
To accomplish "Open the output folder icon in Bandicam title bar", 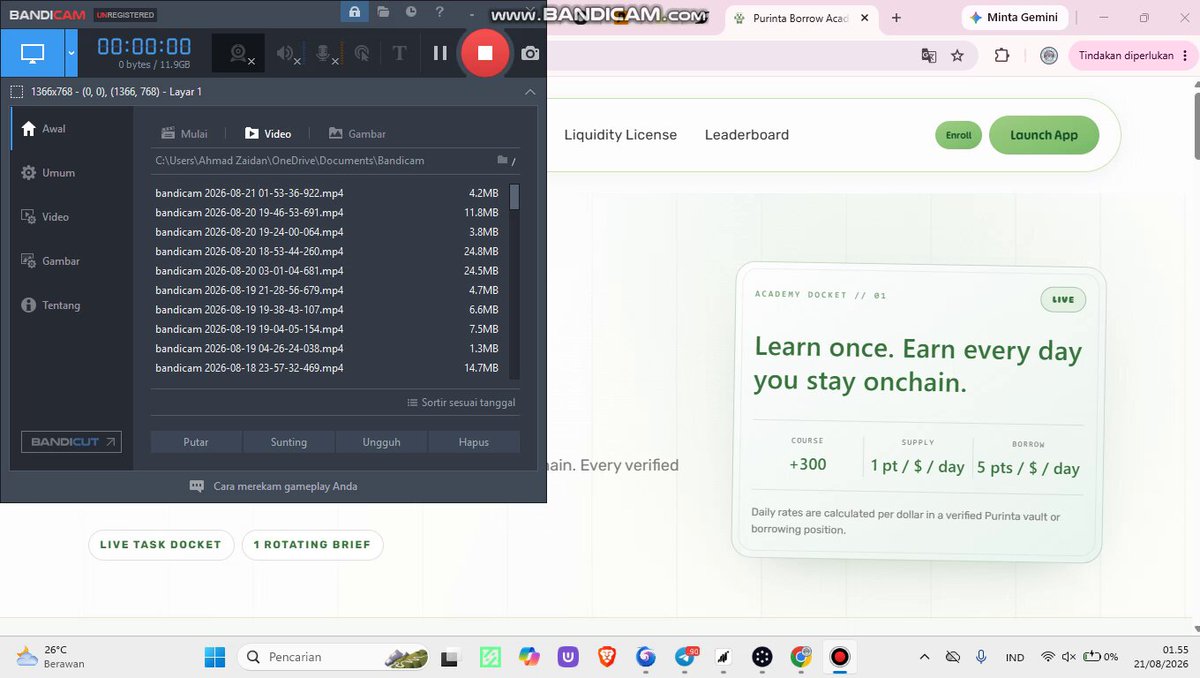I will [x=383, y=12].
